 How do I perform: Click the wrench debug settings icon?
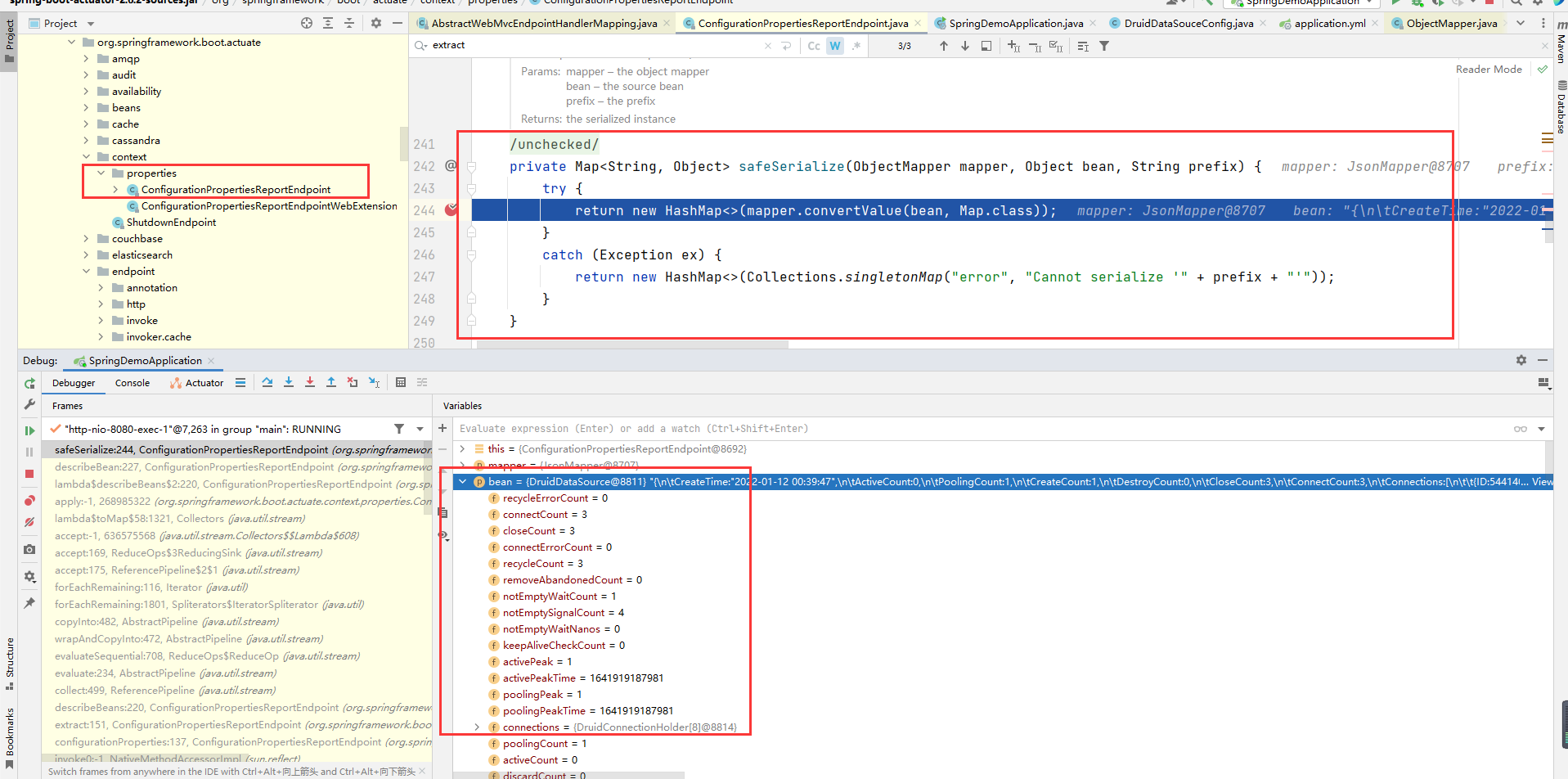[x=29, y=404]
